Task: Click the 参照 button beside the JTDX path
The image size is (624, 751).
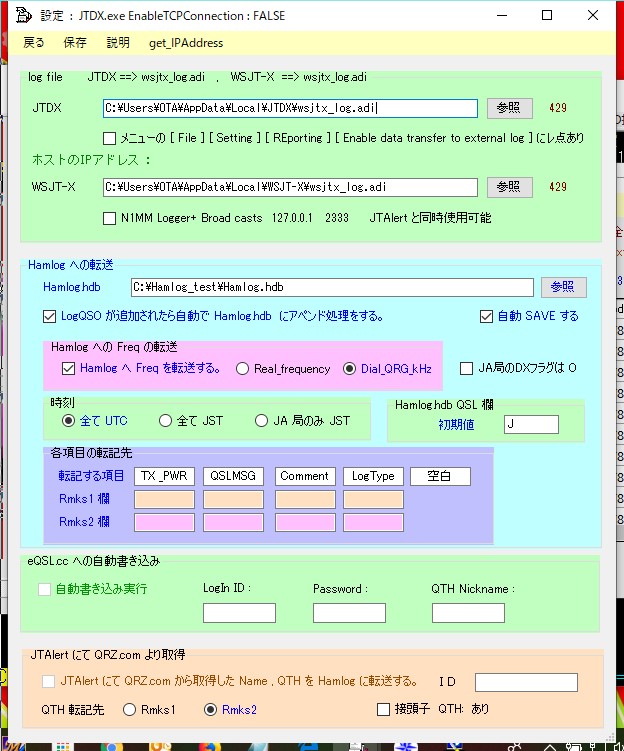Action: point(510,108)
